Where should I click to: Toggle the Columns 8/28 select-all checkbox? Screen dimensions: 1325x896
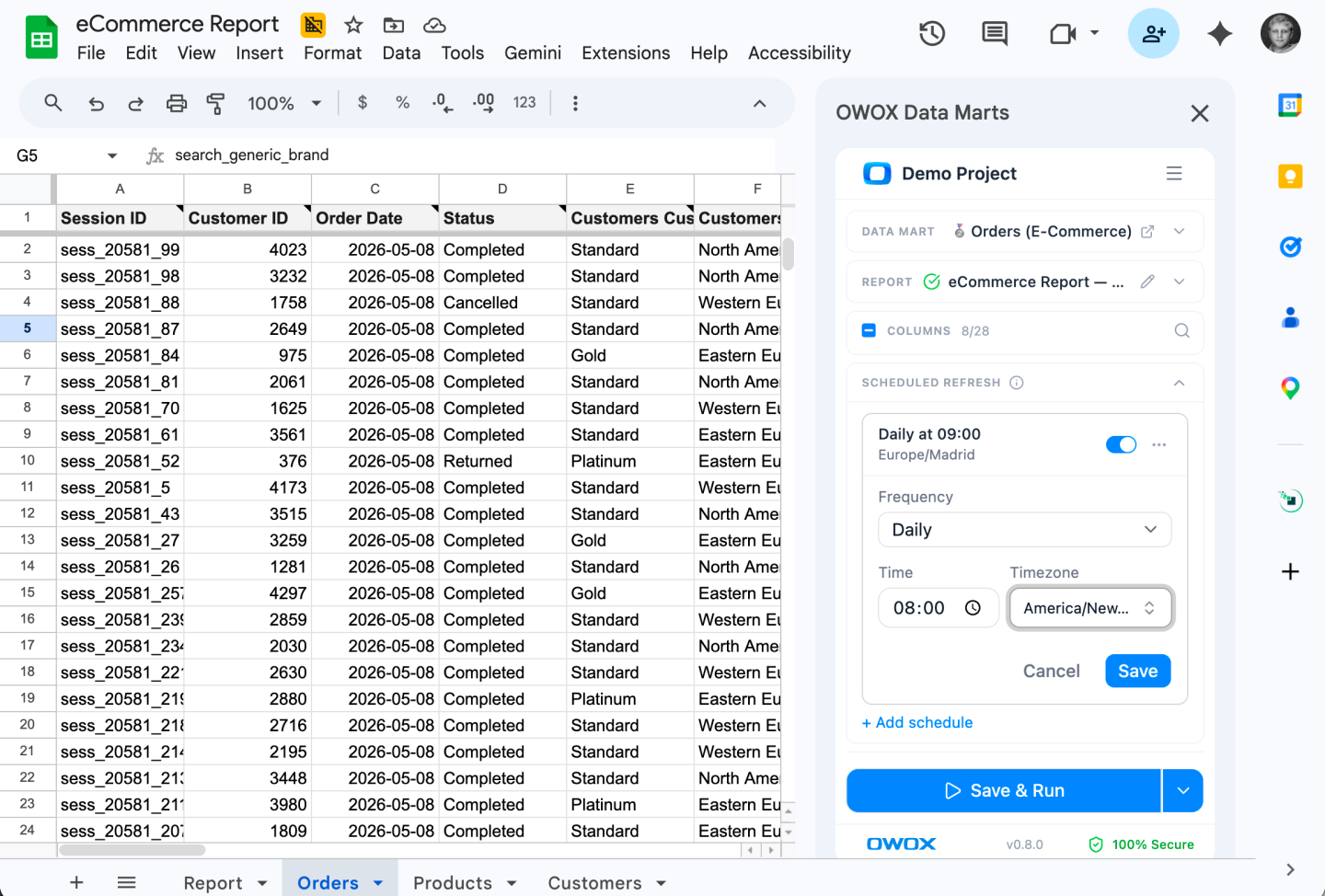[x=869, y=330]
